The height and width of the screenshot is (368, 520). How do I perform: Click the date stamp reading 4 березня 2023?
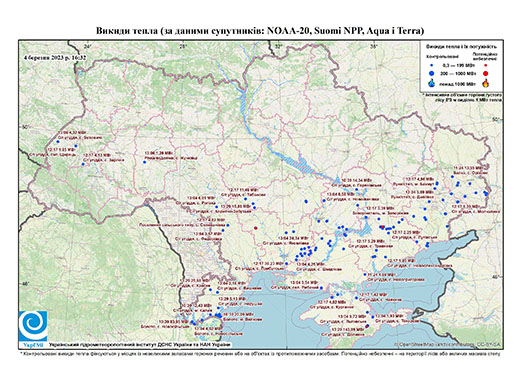[55, 57]
